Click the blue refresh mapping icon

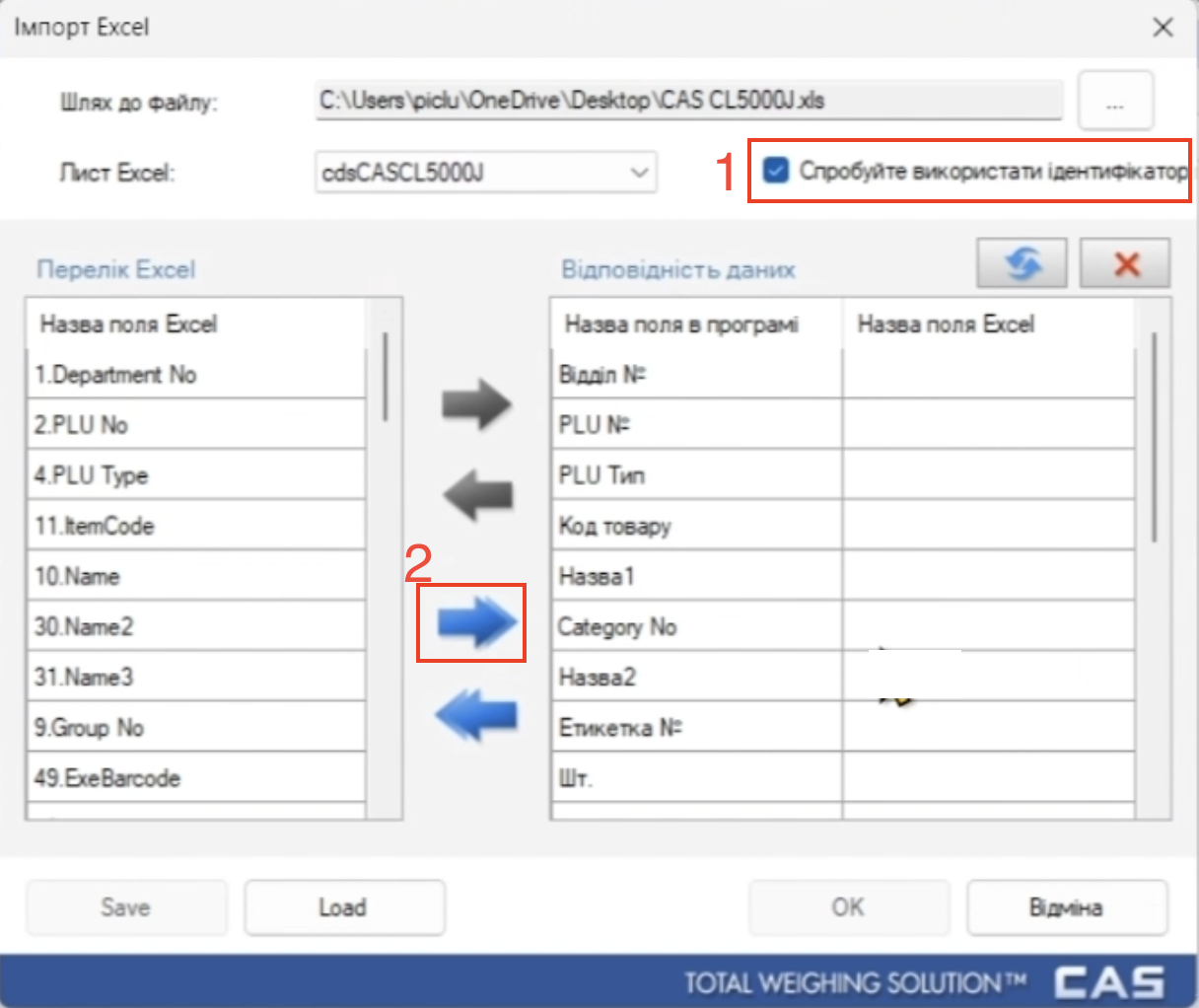(1022, 263)
